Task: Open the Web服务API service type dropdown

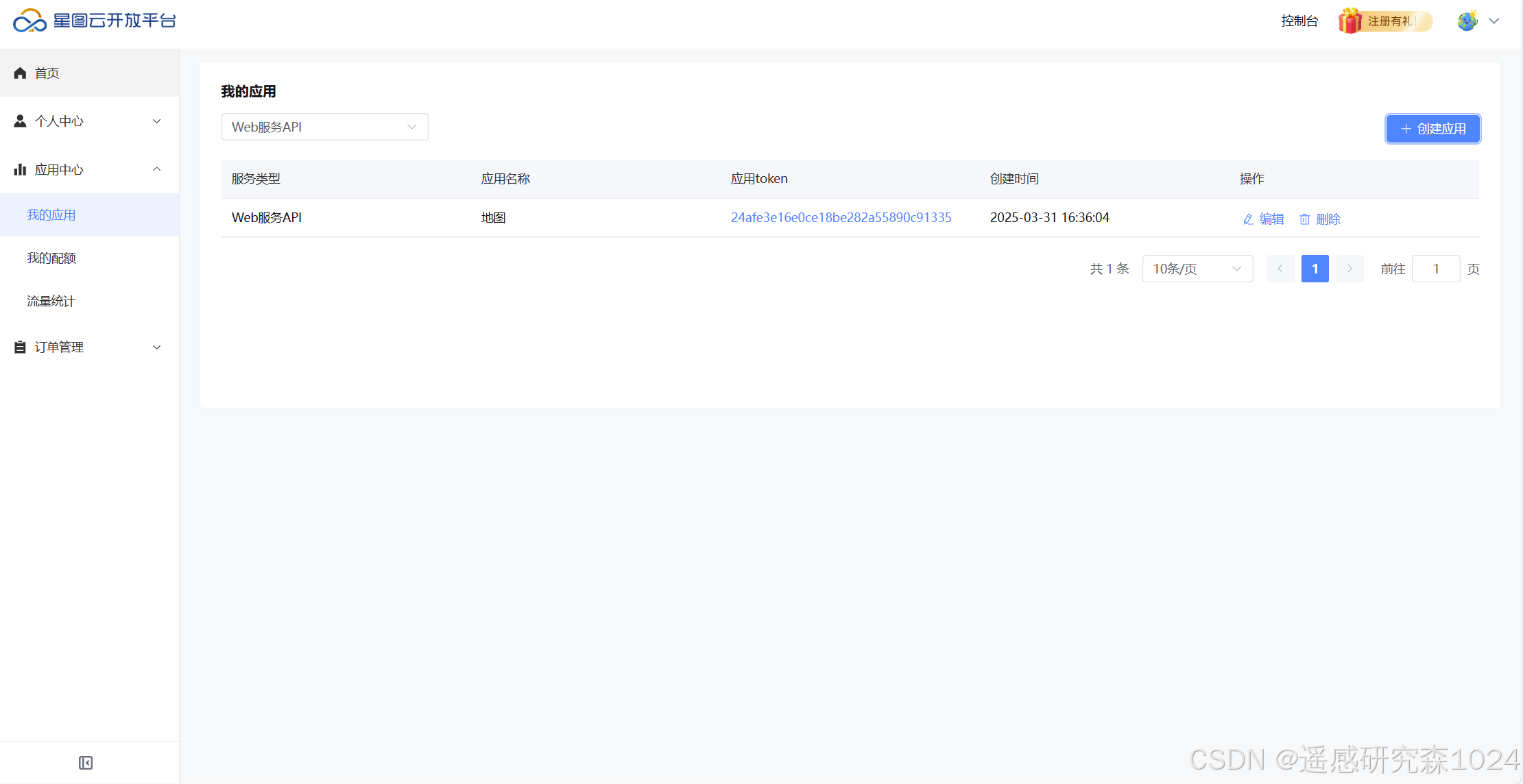Action: [x=324, y=127]
